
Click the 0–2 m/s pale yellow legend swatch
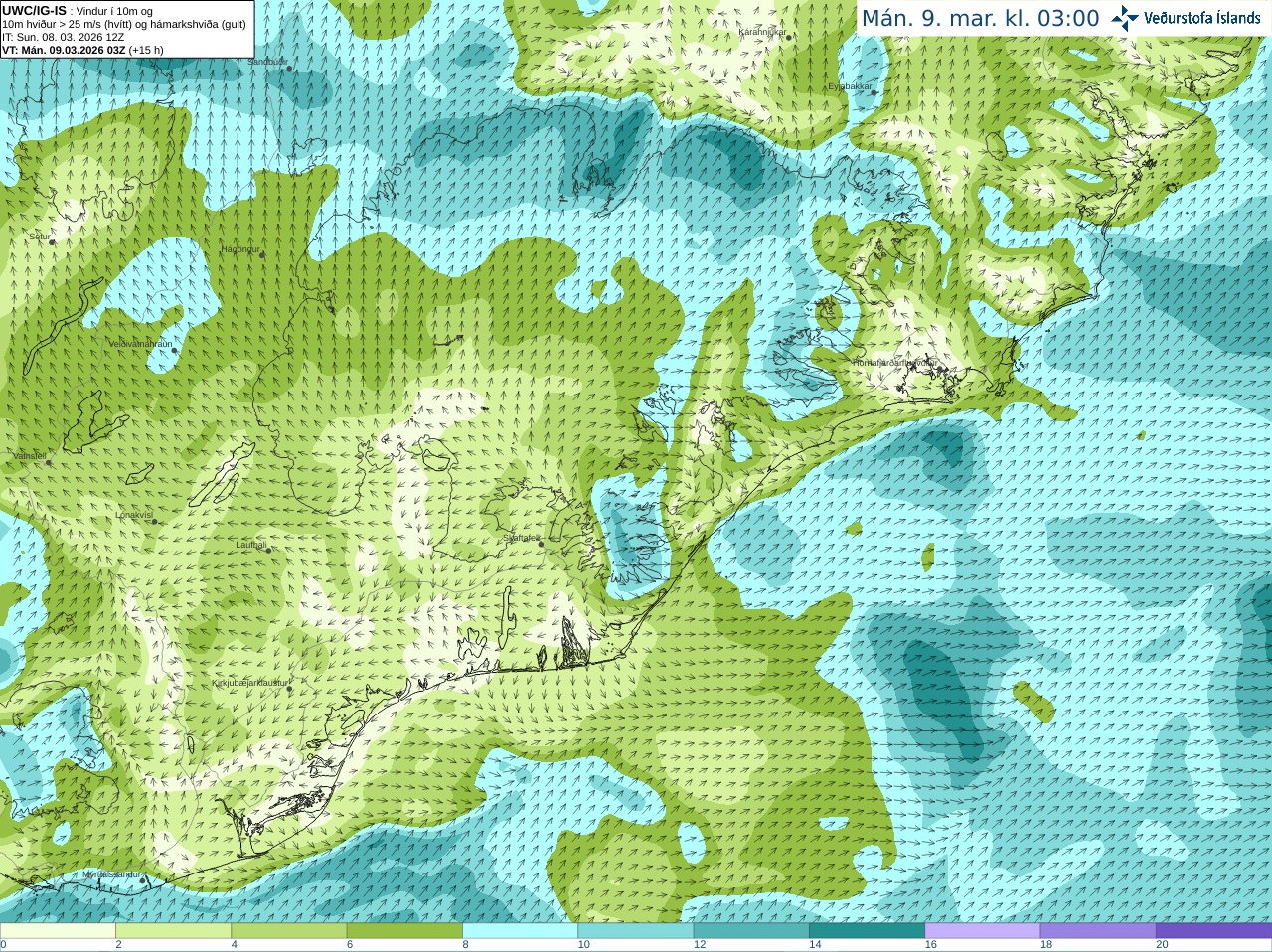[58, 930]
